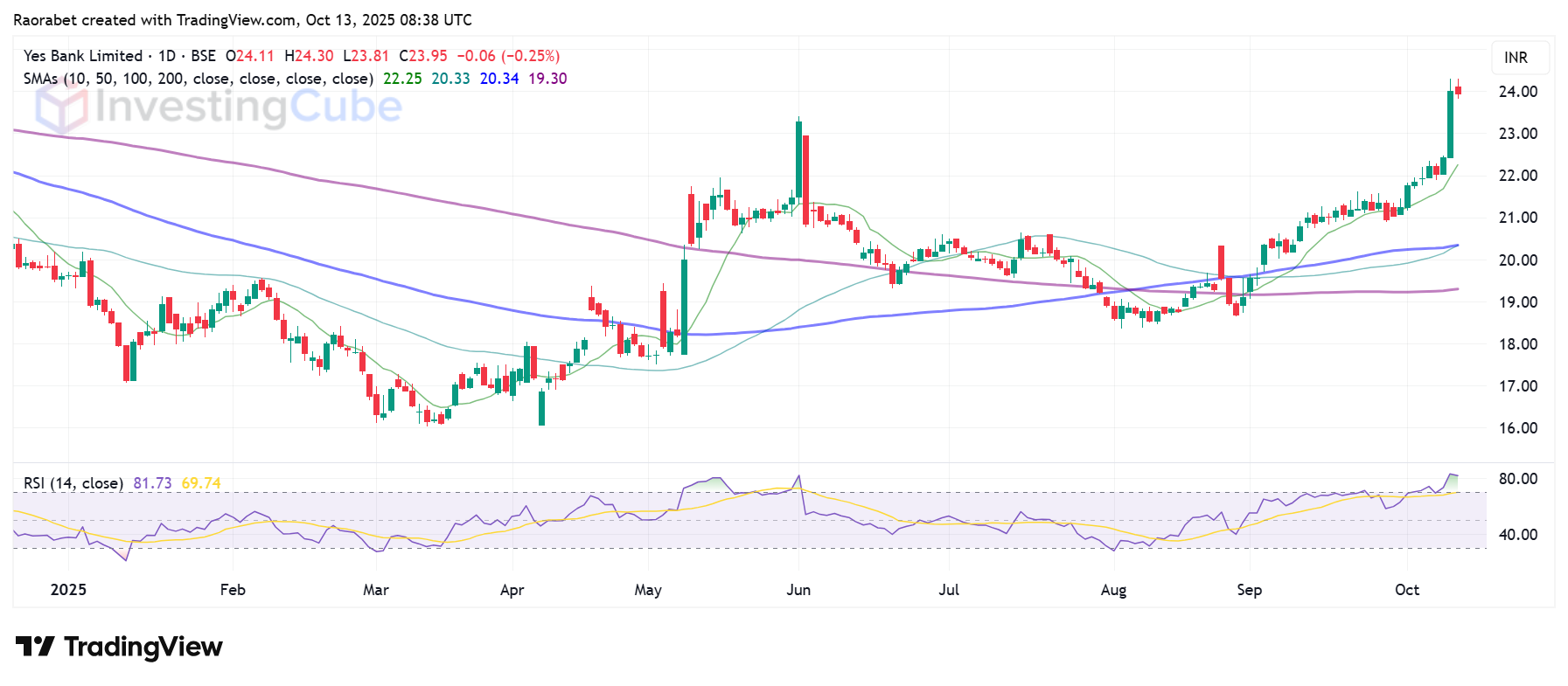Viewport: 1568px width, 686px height.
Task: Click the 80.00 level on RSI scale
Action: click(x=1518, y=479)
